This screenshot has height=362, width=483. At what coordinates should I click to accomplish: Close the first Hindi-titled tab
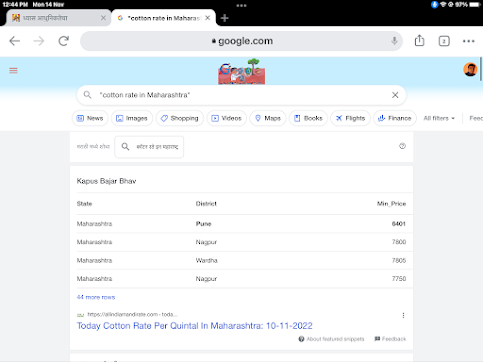point(103,18)
